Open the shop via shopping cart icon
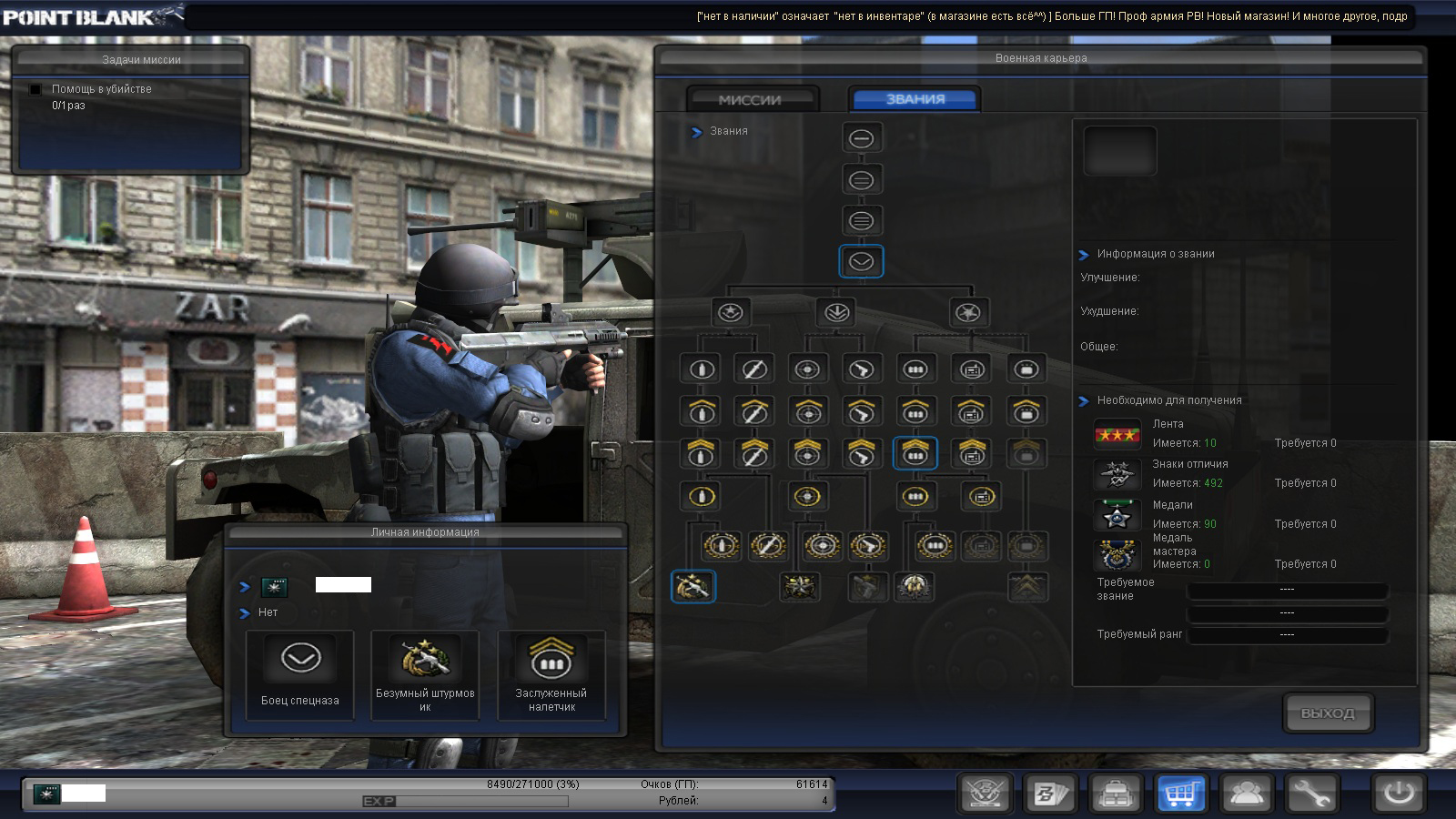Viewport: 1456px width, 819px height. (x=1180, y=794)
